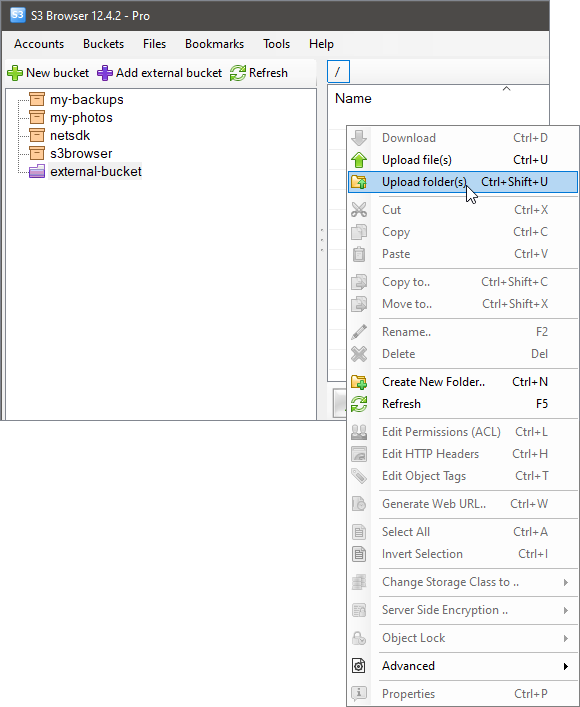Viewport: 580px width, 707px height.
Task: Select the netsdk bucket
Action: (70, 135)
